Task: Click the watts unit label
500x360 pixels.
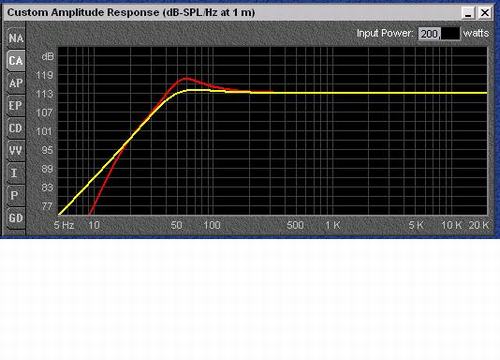Action: click(476, 33)
